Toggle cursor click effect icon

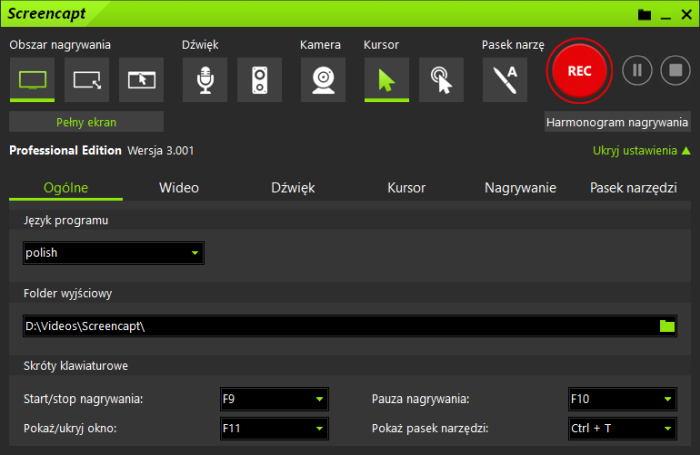click(x=441, y=79)
